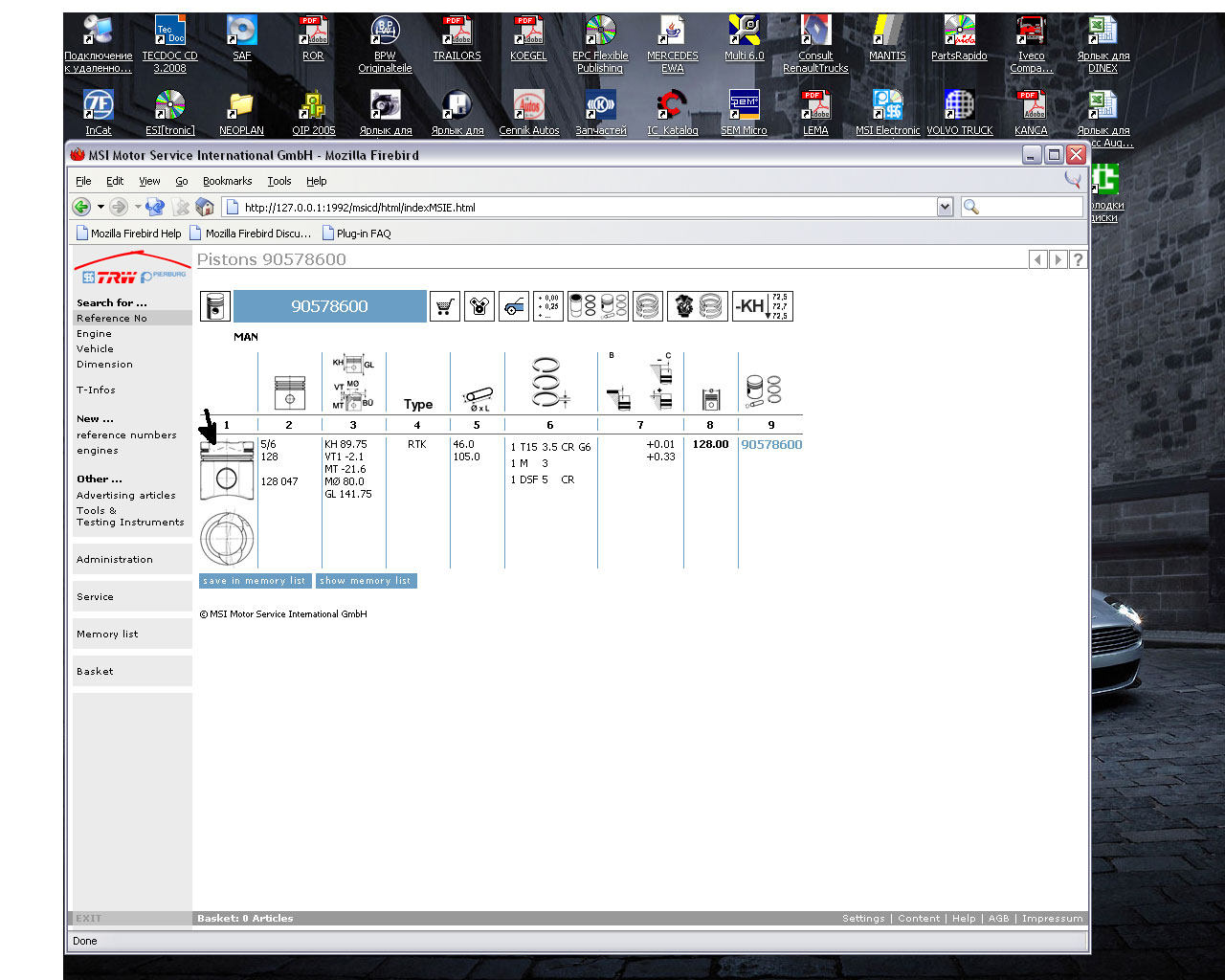The image size is (1225, 980).
Task: Open the Basket section in the sidebar
Action: click(x=132, y=672)
